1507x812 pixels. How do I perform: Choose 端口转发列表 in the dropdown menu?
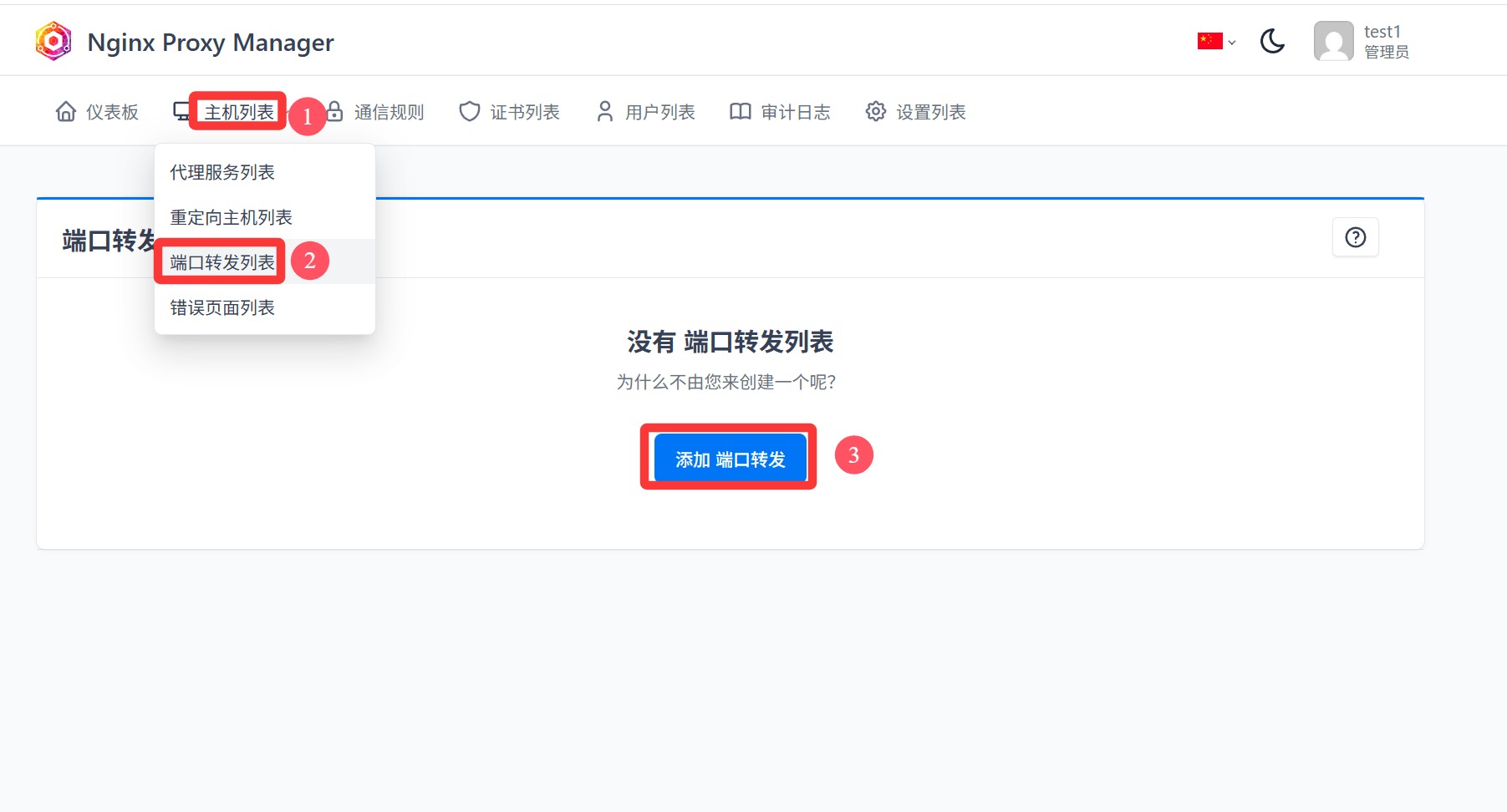pyautogui.click(x=222, y=262)
